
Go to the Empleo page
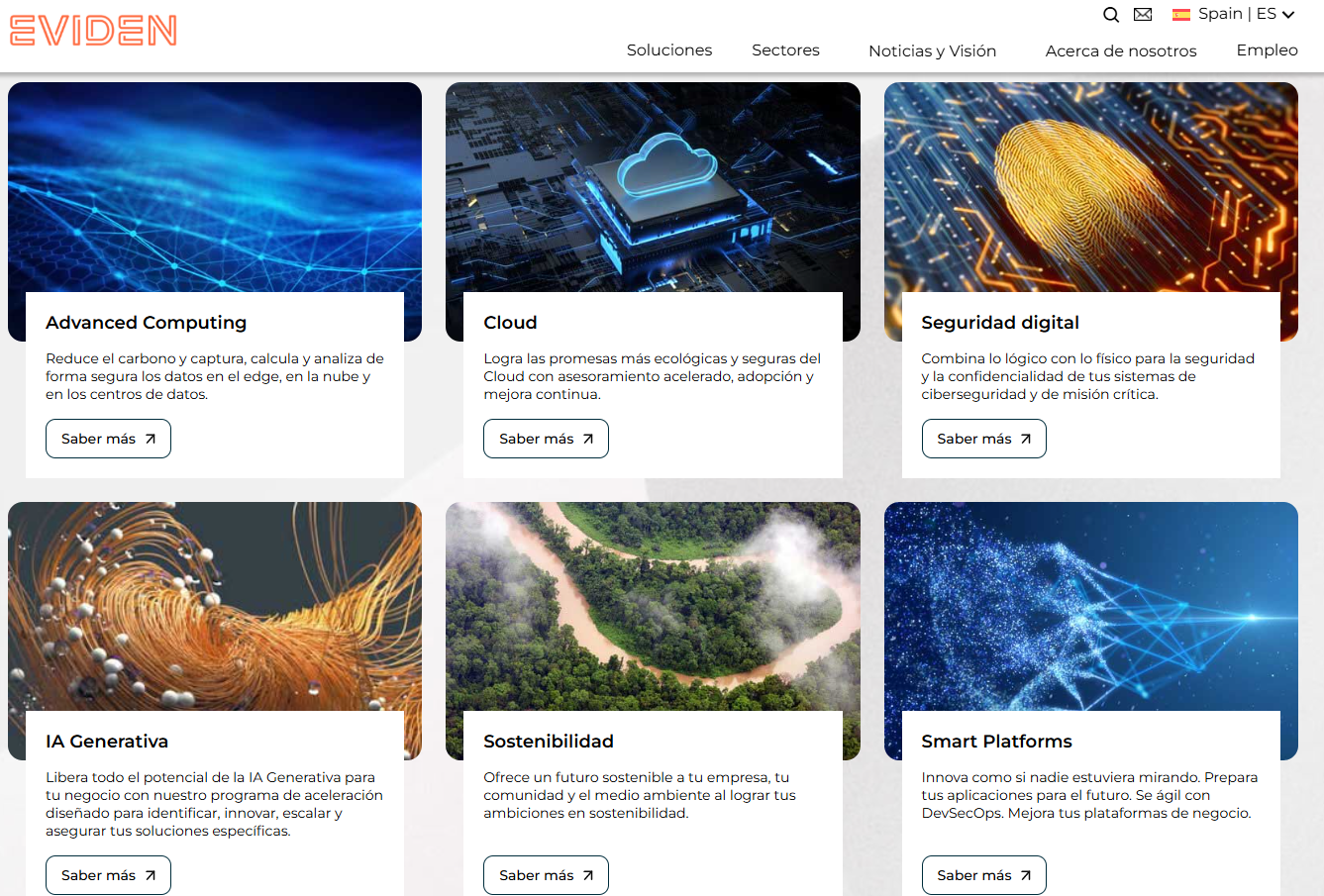pyautogui.click(x=1267, y=50)
